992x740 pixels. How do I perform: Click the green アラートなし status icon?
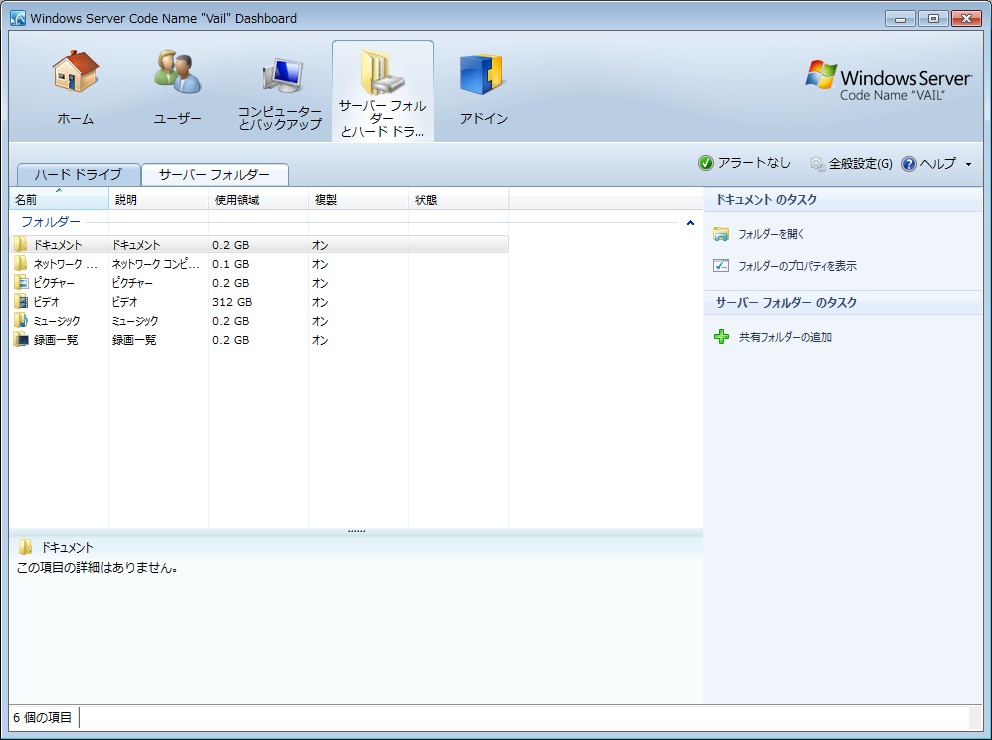pyautogui.click(x=706, y=163)
